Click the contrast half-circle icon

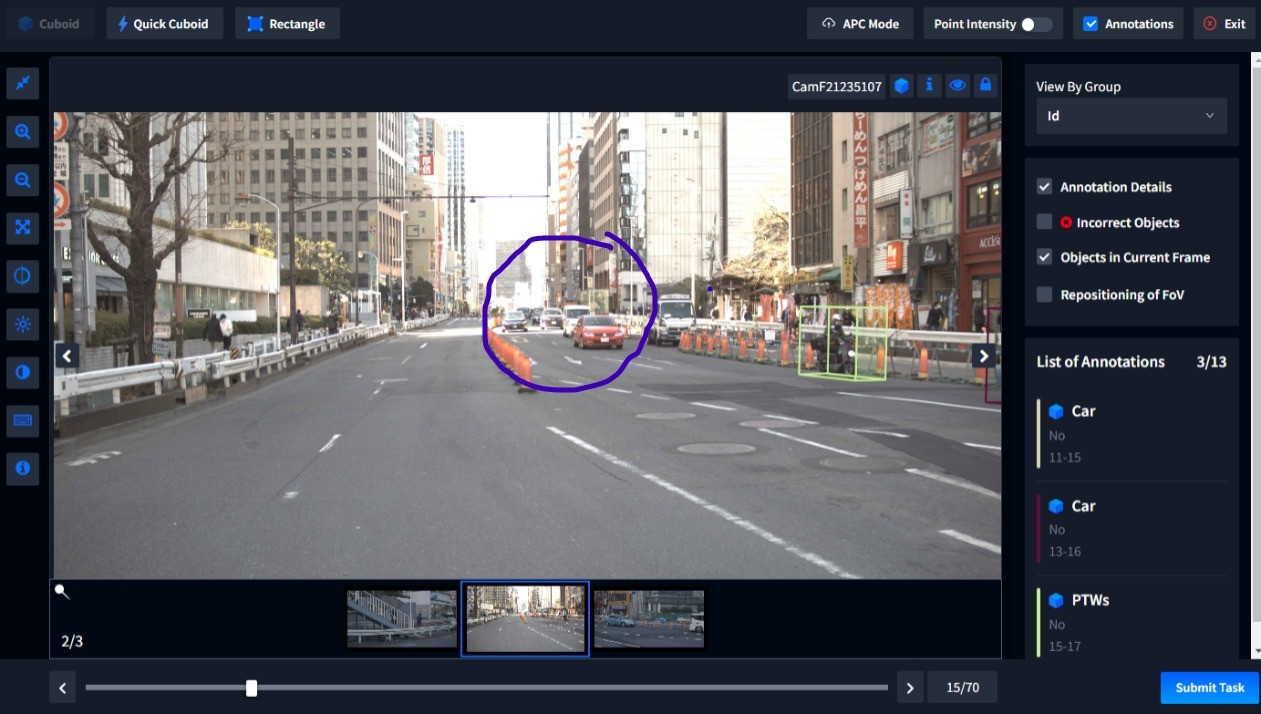[x=23, y=372]
